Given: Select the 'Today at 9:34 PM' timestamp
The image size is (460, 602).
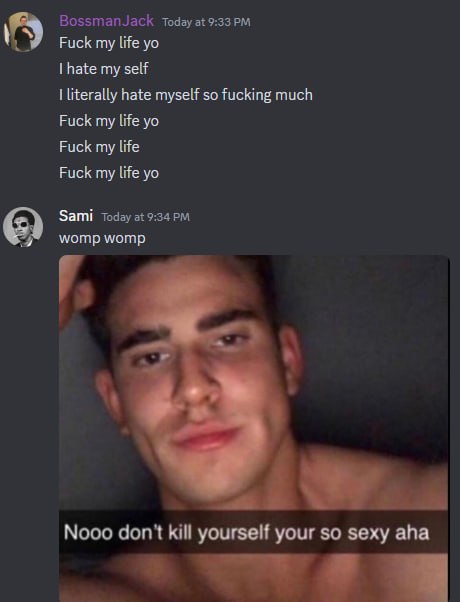Looking at the screenshot, I should coord(146,217).
